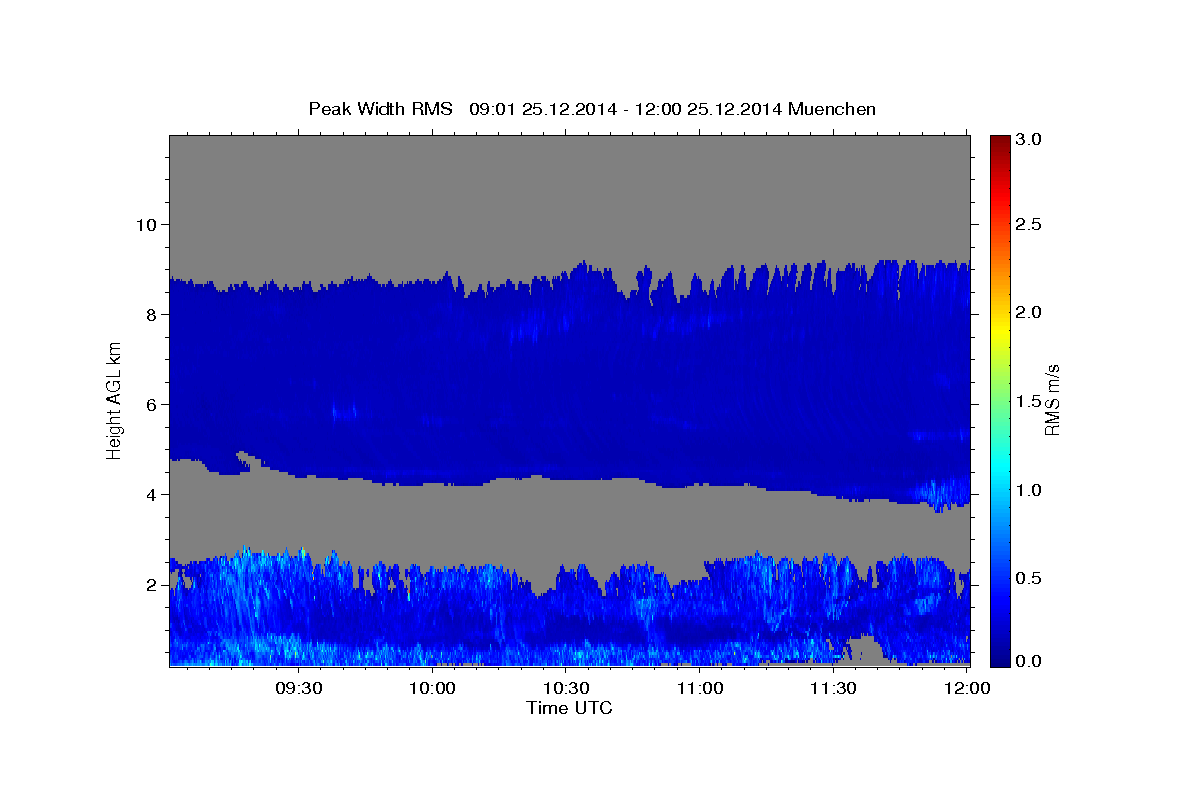This screenshot has height=800, width=1200.
Task: Click the 09:30 time tick label
Action: tap(298, 689)
